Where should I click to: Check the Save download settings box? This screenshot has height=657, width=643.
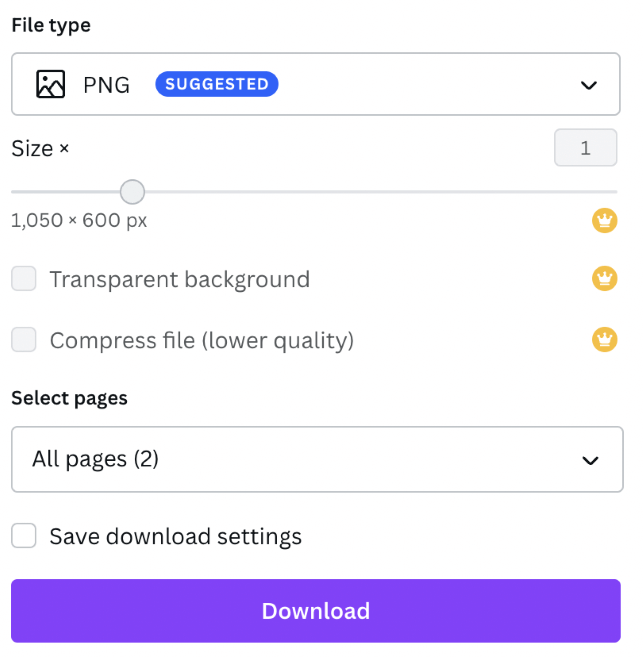24,535
